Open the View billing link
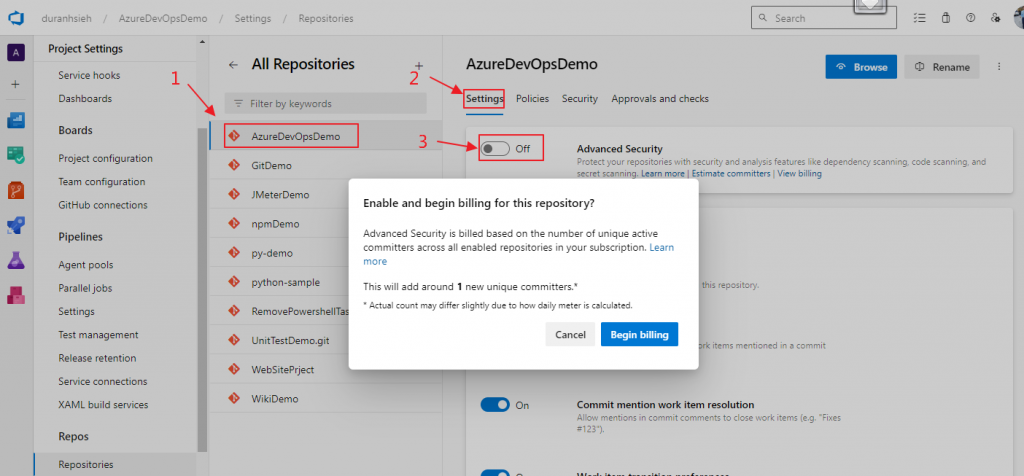The height and width of the screenshot is (476, 1024). point(799,174)
